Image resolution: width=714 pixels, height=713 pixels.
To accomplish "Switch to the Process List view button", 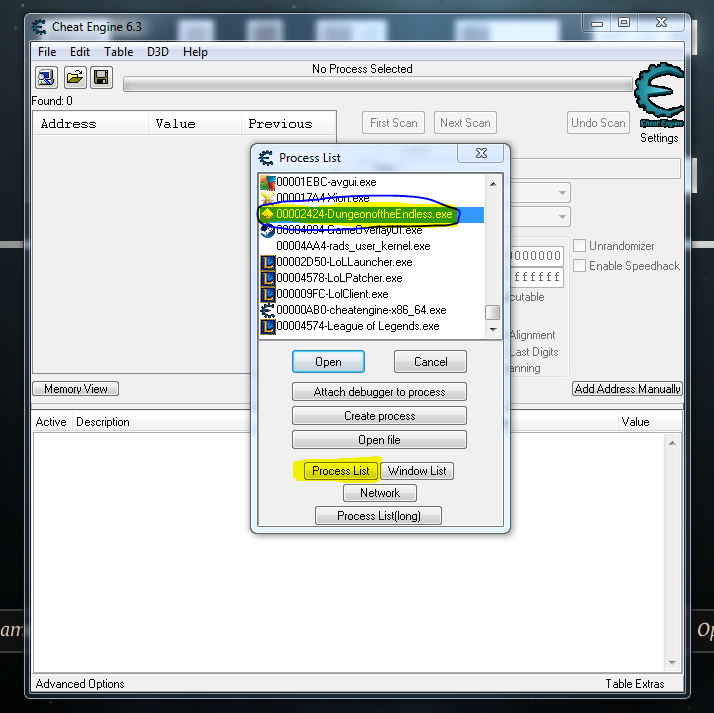I will point(341,471).
